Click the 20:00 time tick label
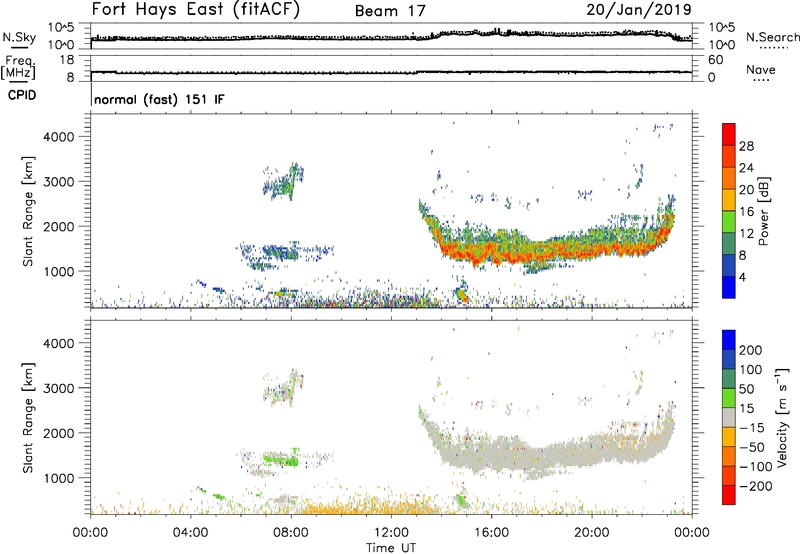The height and width of the screenshot is (554, 800). click(591, 533)
